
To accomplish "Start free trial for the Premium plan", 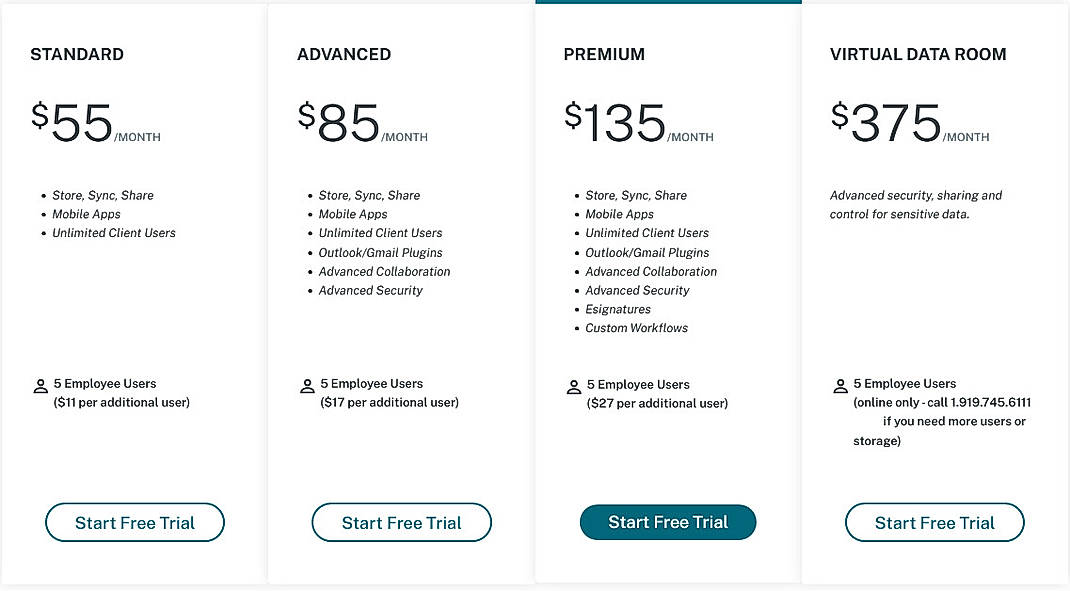I will 668,522.
